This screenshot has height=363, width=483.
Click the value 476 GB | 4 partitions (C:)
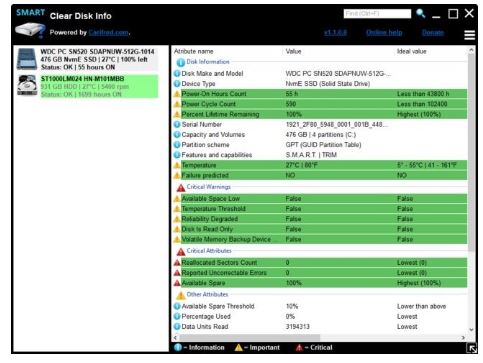[321, 135]
